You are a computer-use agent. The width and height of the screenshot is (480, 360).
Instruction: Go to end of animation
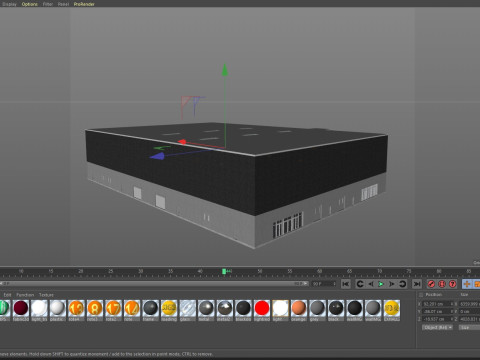(x=417, y=284)
